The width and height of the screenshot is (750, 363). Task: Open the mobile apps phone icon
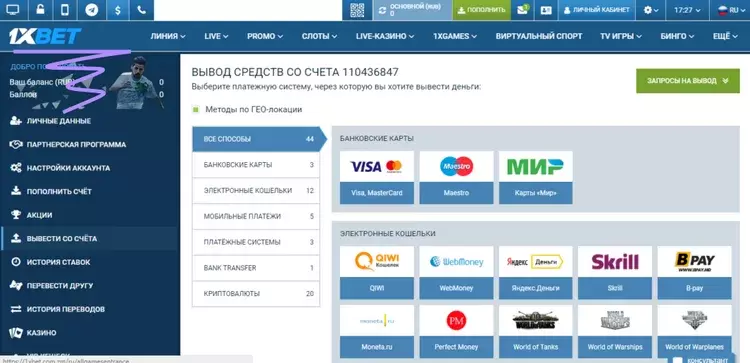(66, 10)
